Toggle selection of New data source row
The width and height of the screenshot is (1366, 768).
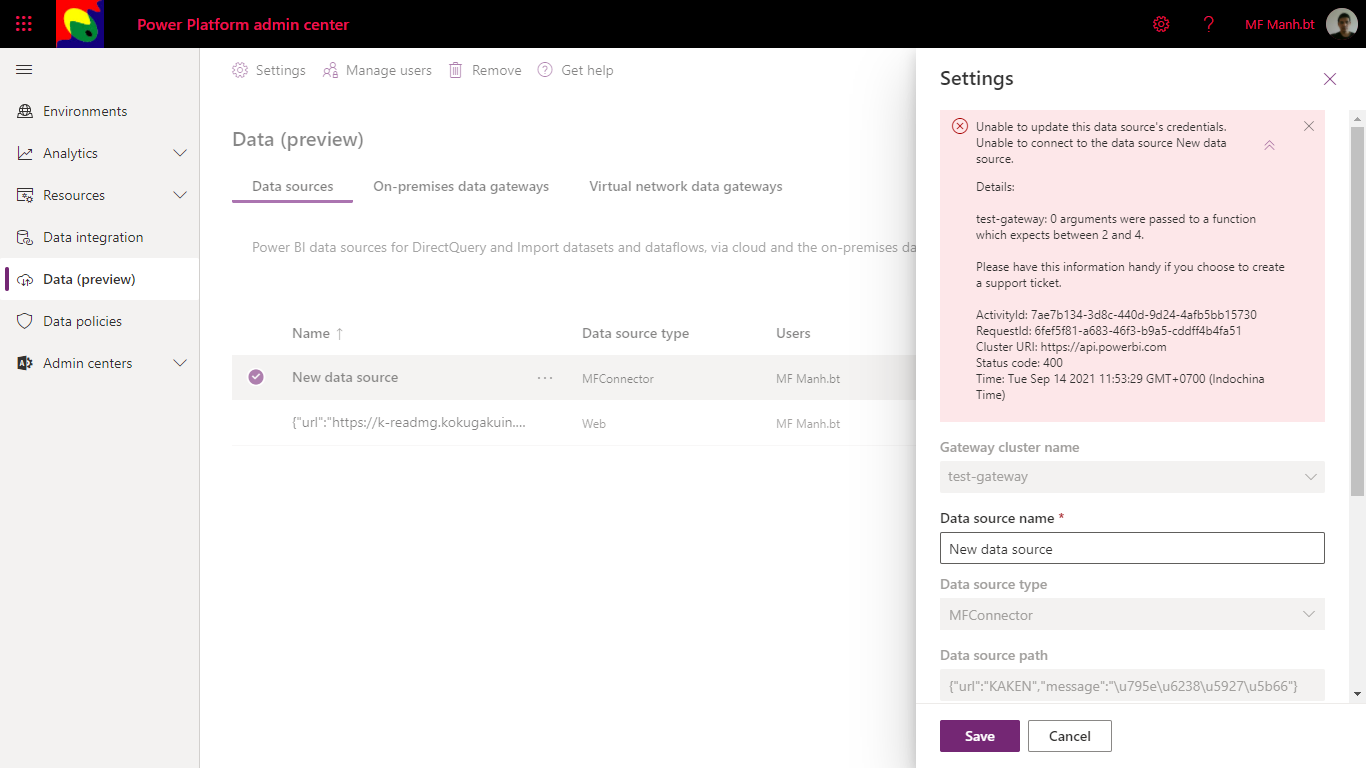tap(256, 377)
